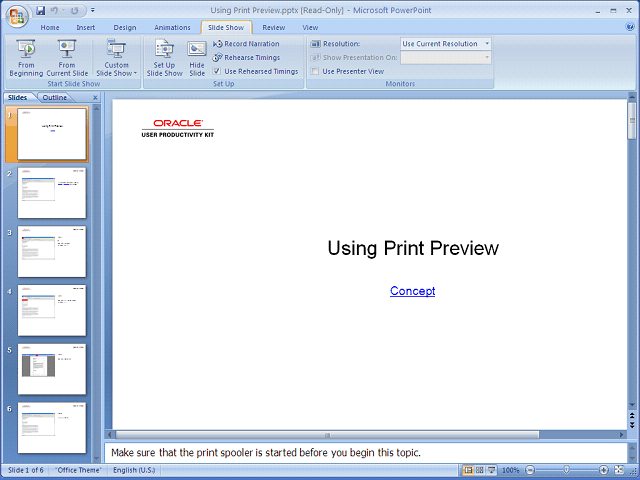Open the Review ribbon tab
The height and width of the screenshot is (480, 640).
(x=273, y=27)
